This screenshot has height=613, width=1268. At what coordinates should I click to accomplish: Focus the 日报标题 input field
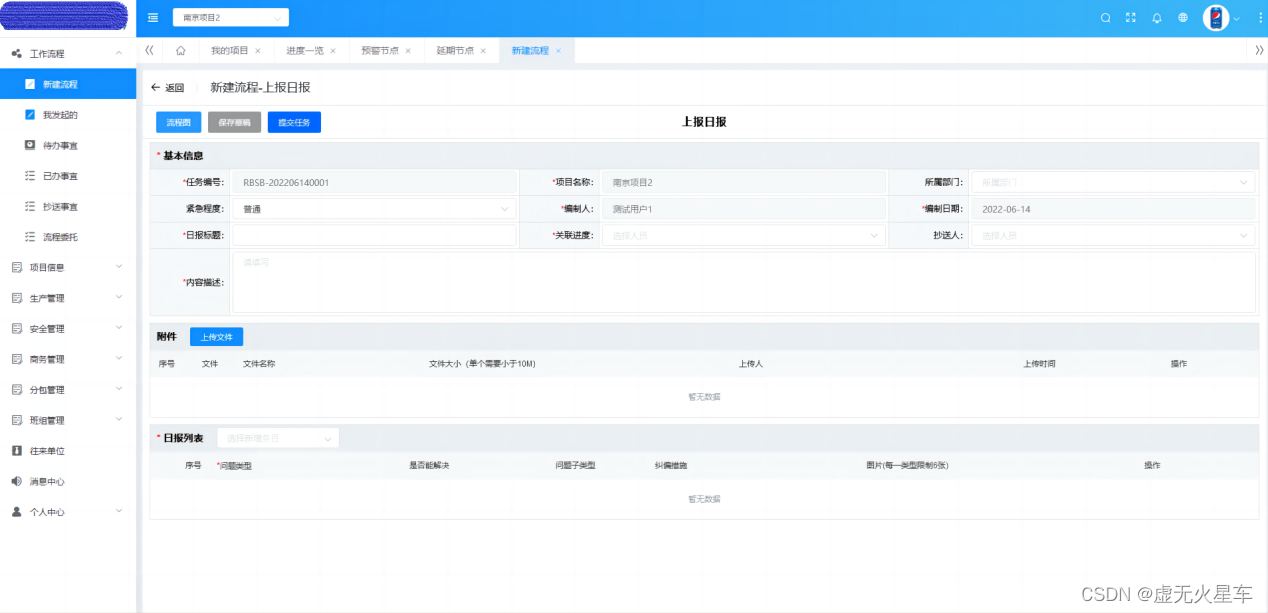point(375,235)
